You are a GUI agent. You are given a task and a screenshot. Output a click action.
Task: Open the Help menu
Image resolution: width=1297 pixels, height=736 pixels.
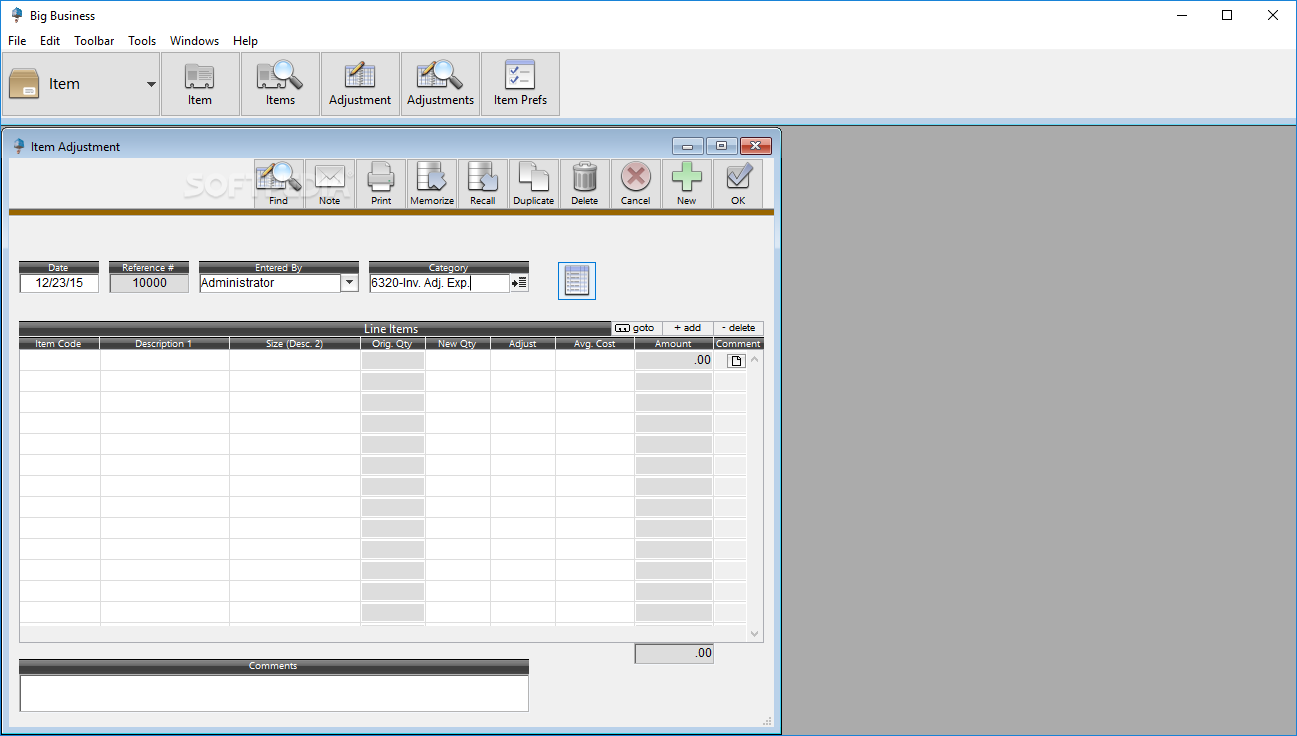coord(246,41)
